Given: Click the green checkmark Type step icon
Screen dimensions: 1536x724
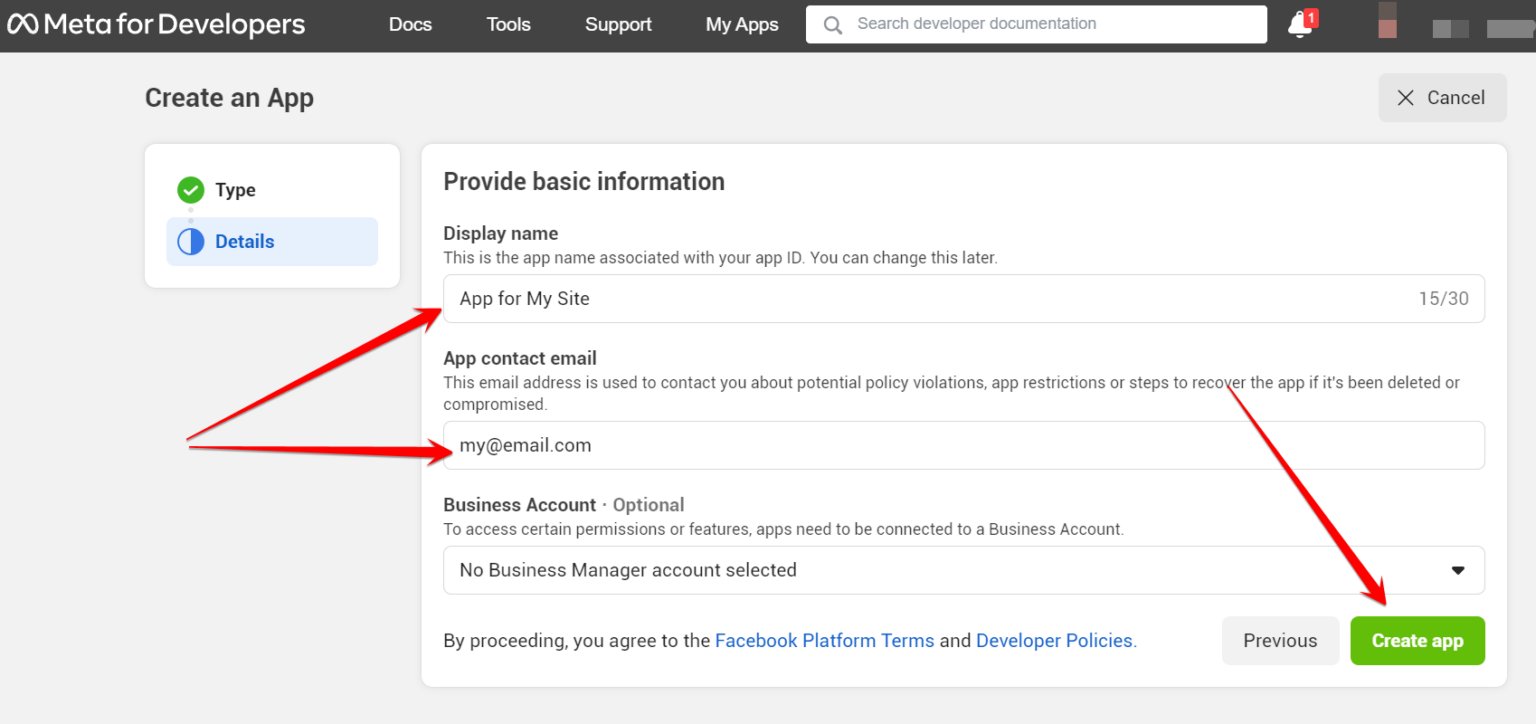Looking at the screenshot, I should [190, 190].
